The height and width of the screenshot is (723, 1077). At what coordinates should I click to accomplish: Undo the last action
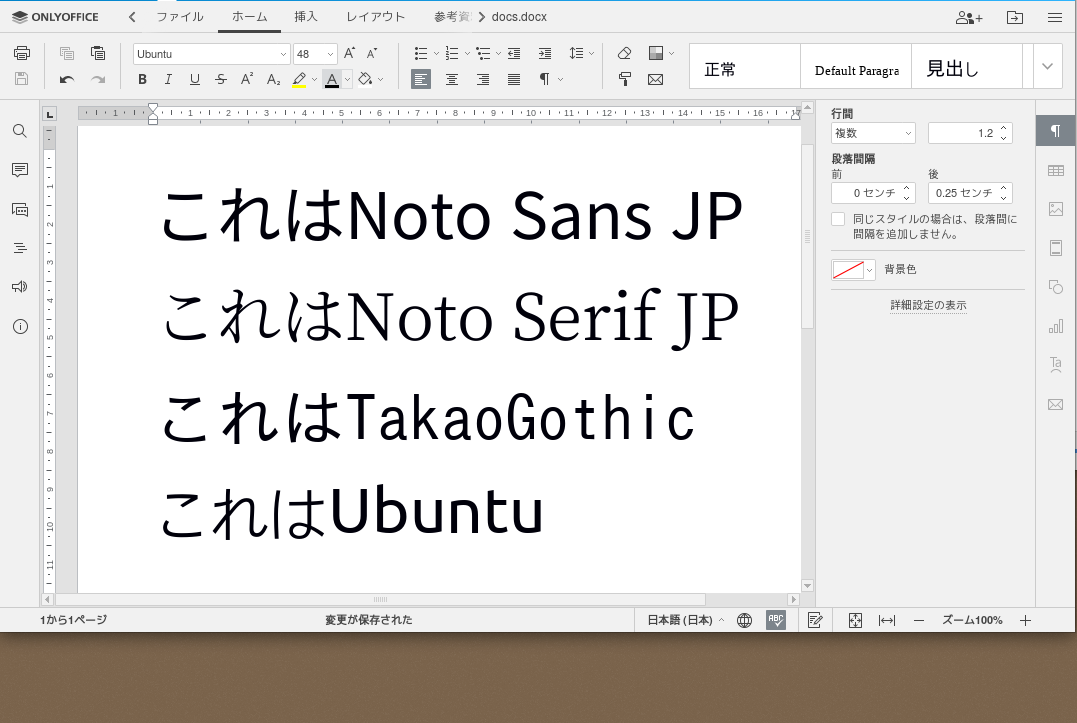67,79
